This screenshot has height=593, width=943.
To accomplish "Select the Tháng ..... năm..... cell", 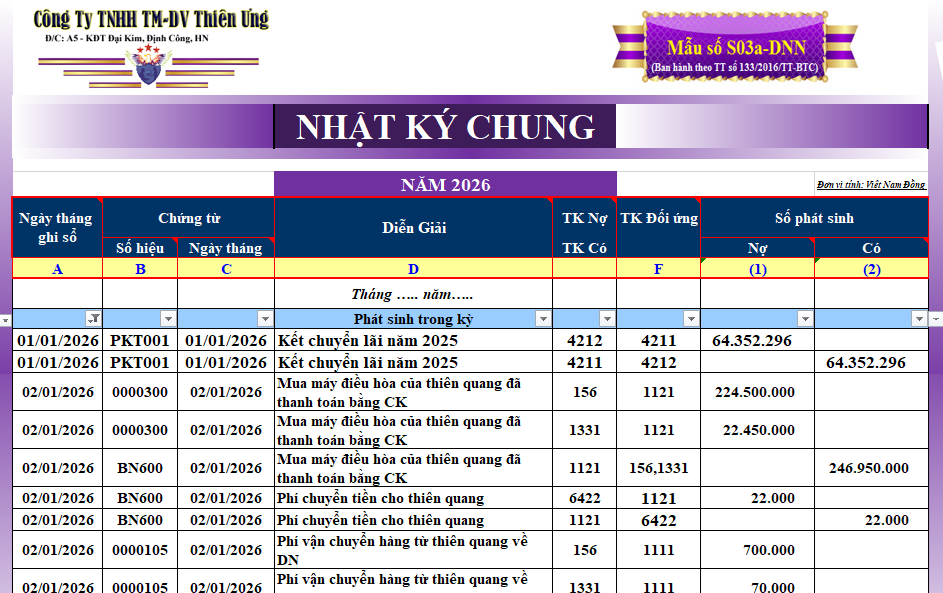I will (x=414, y=294).
